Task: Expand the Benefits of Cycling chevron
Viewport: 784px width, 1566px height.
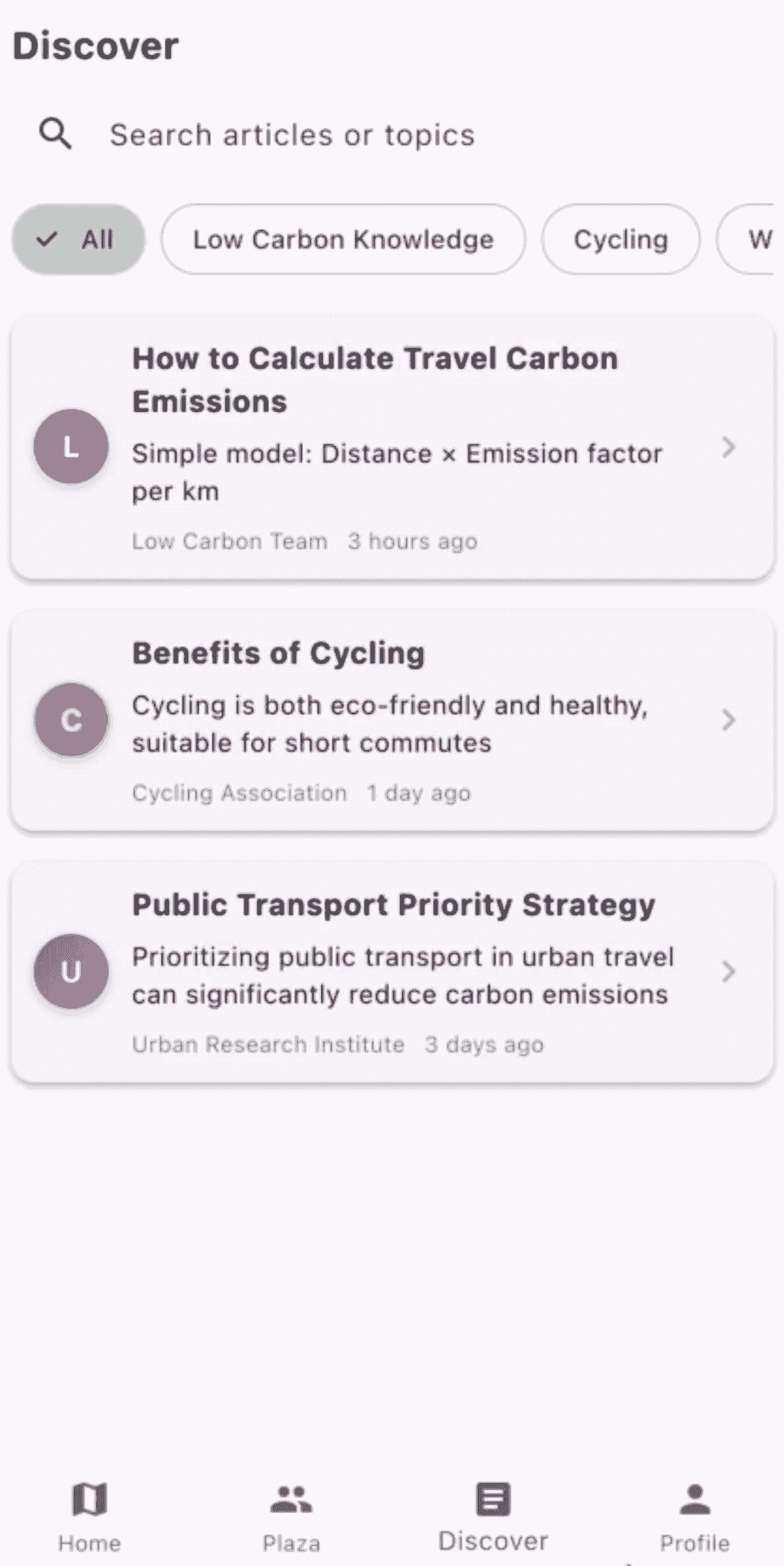Action: (x=728, y=720)
